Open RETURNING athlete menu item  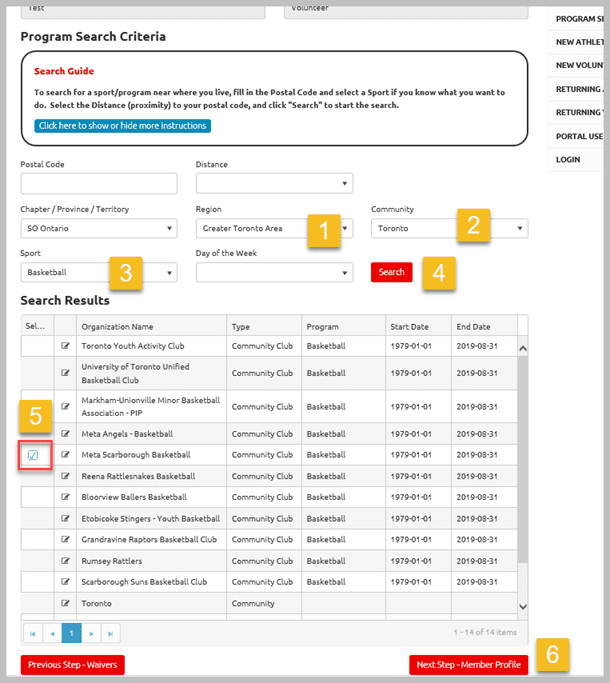pyautogui.click(x=577, y=89)
